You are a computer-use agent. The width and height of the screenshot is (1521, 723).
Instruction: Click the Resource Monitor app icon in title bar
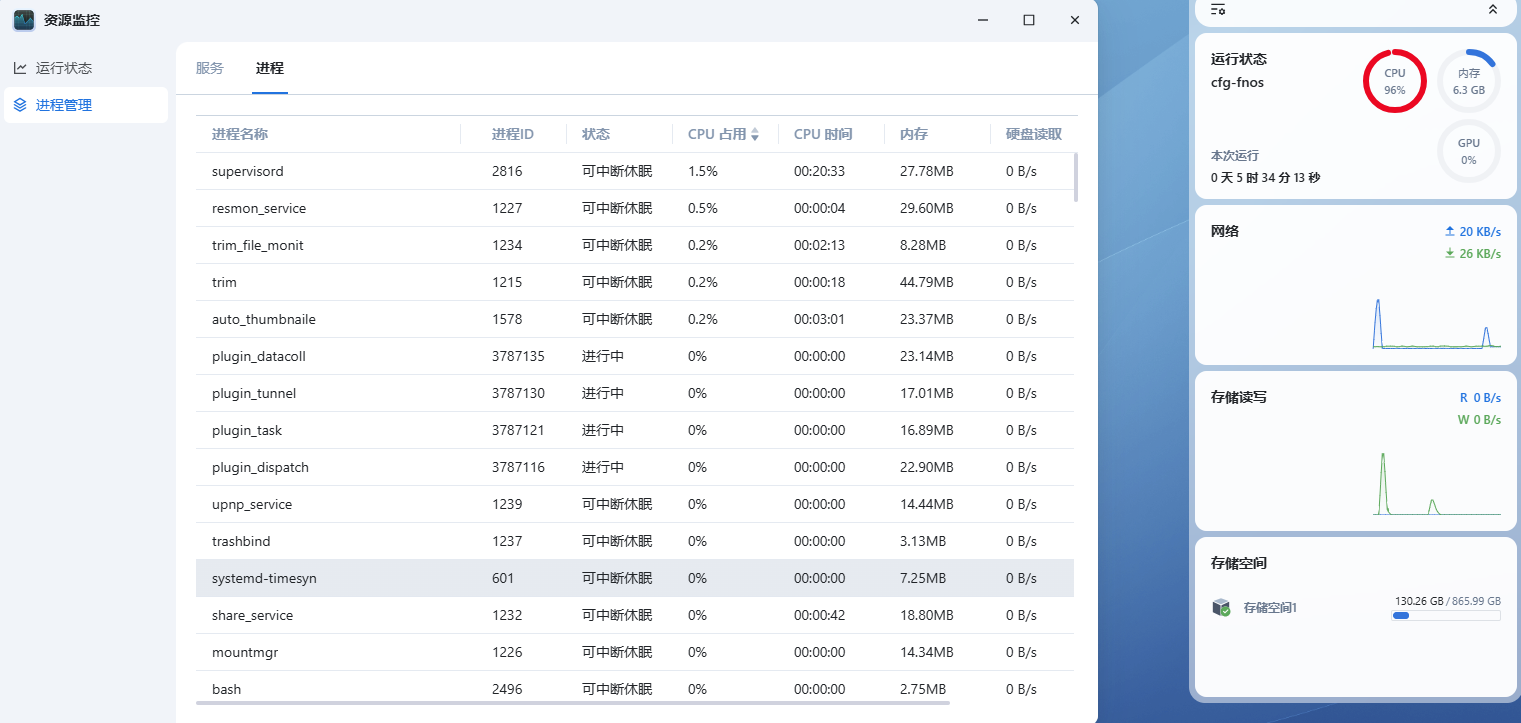click(24, 20)
